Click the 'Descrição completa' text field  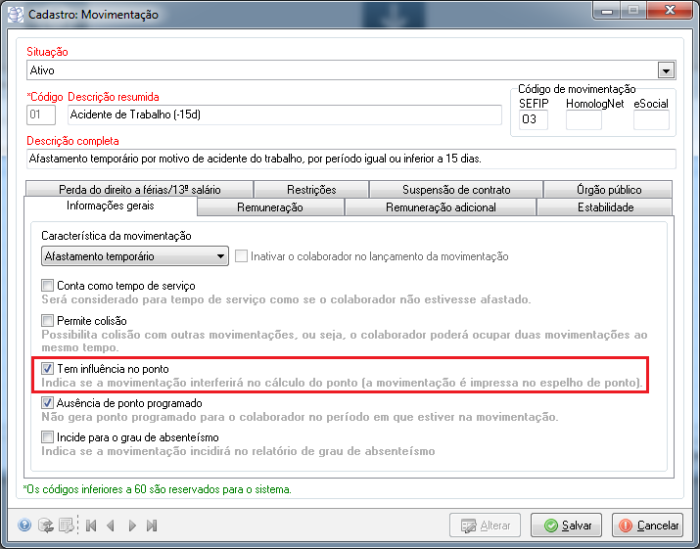click(x=350, y=158)
